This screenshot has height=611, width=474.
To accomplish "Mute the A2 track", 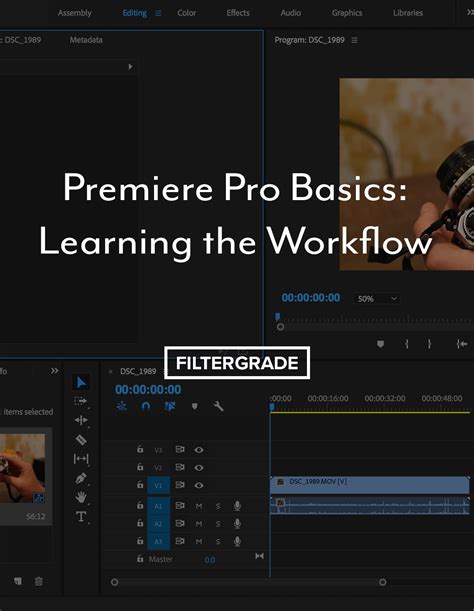I will click(x=199, y=524).
